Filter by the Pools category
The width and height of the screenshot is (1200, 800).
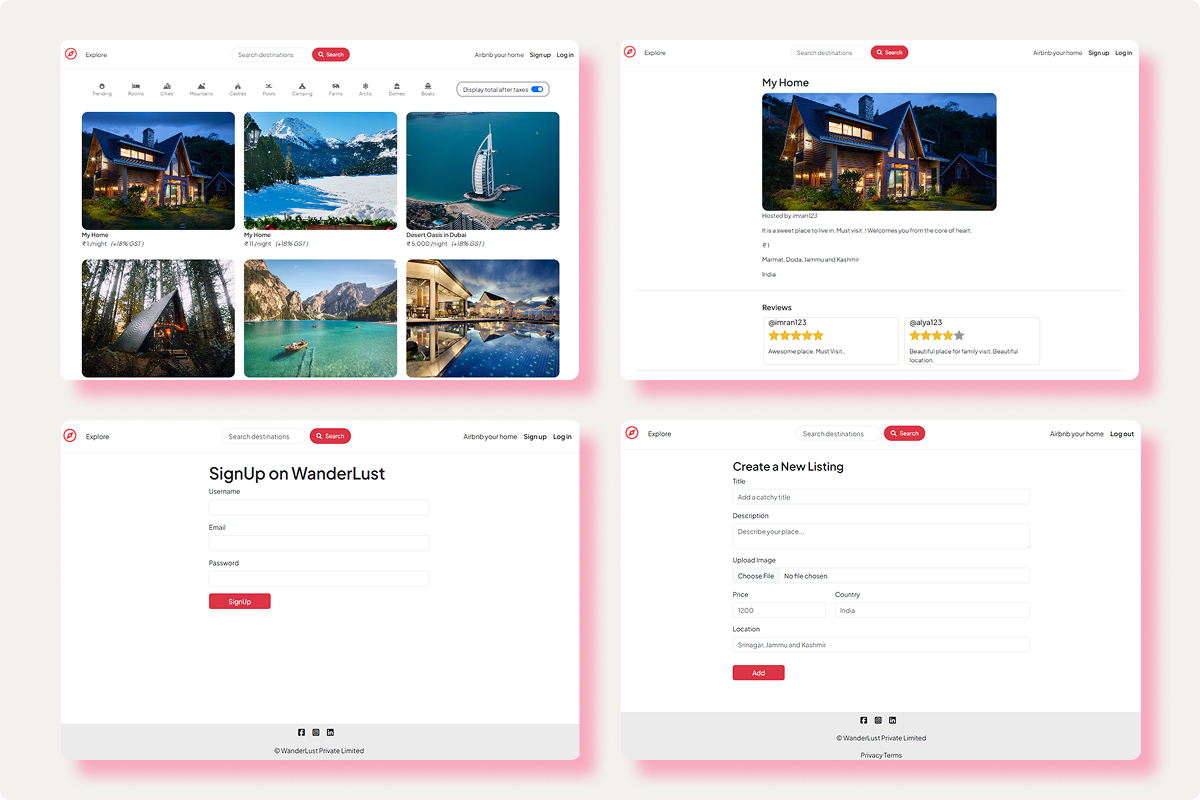(269, 87)
